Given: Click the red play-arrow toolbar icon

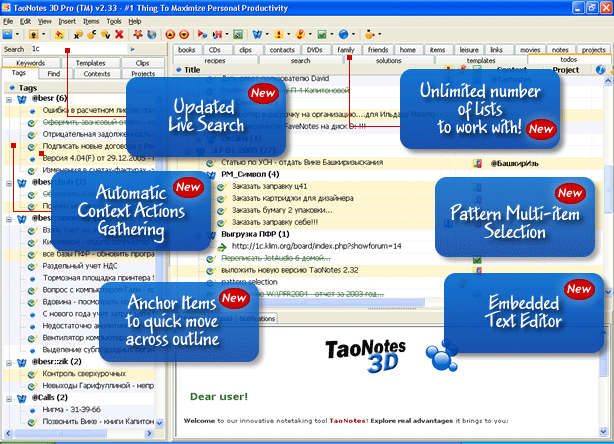Looking at the screenshot, I should click(202, 34).
